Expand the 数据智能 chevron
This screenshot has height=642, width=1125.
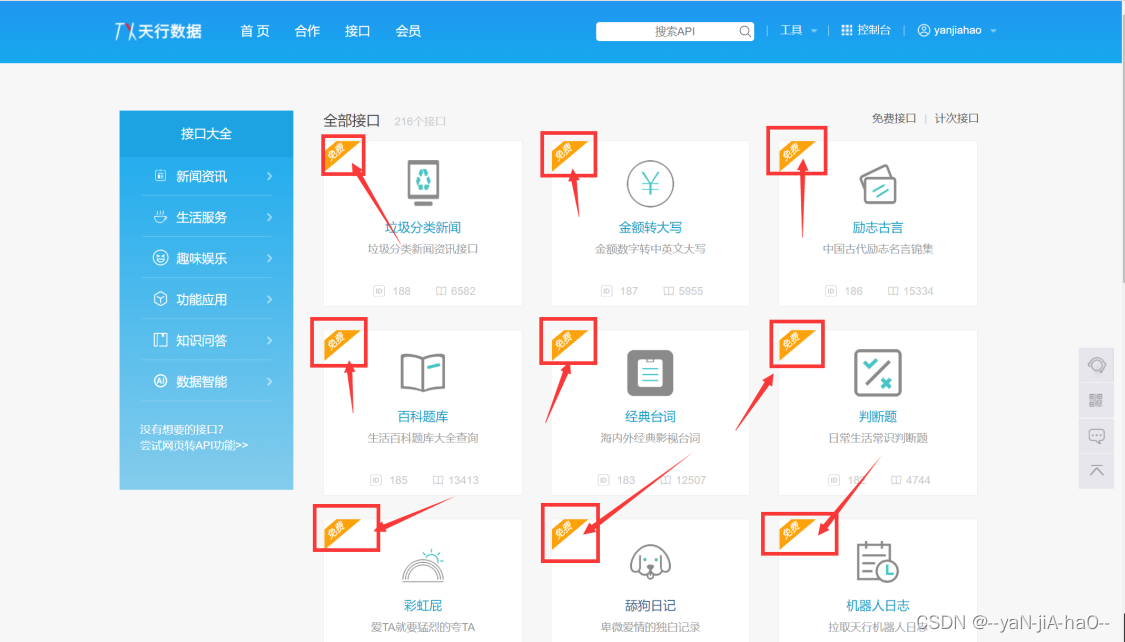(x=269, y=381)
